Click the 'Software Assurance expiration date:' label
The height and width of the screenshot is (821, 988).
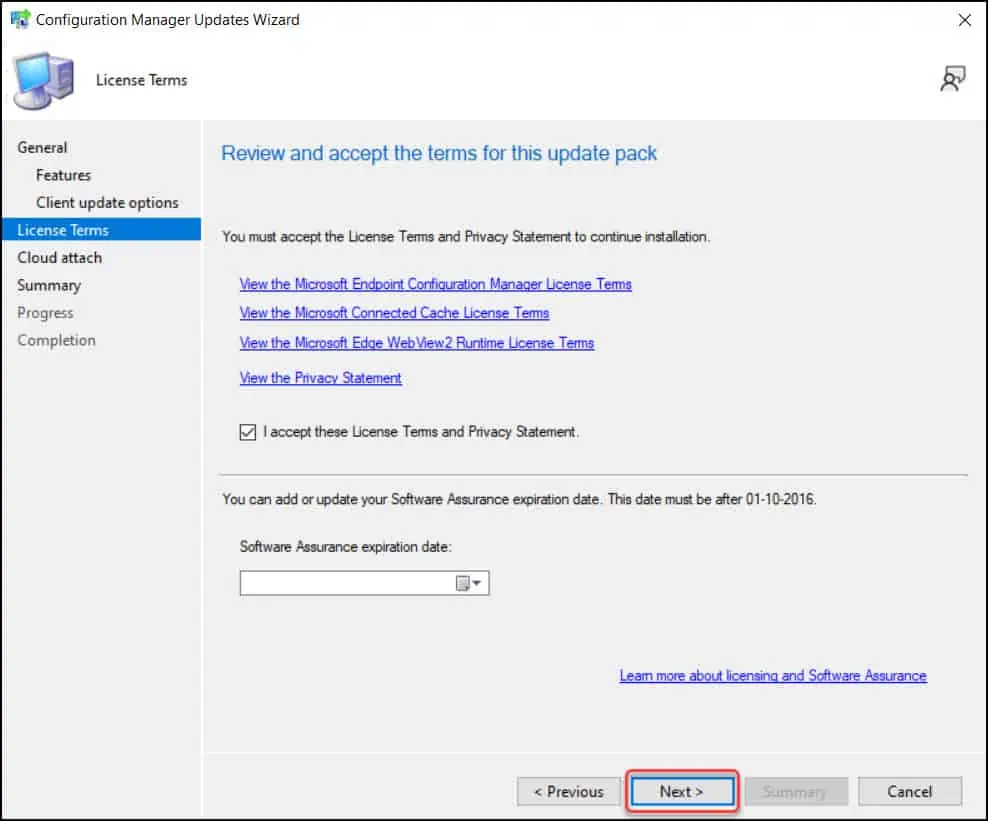pyautogui.click(x=345, y=547)
